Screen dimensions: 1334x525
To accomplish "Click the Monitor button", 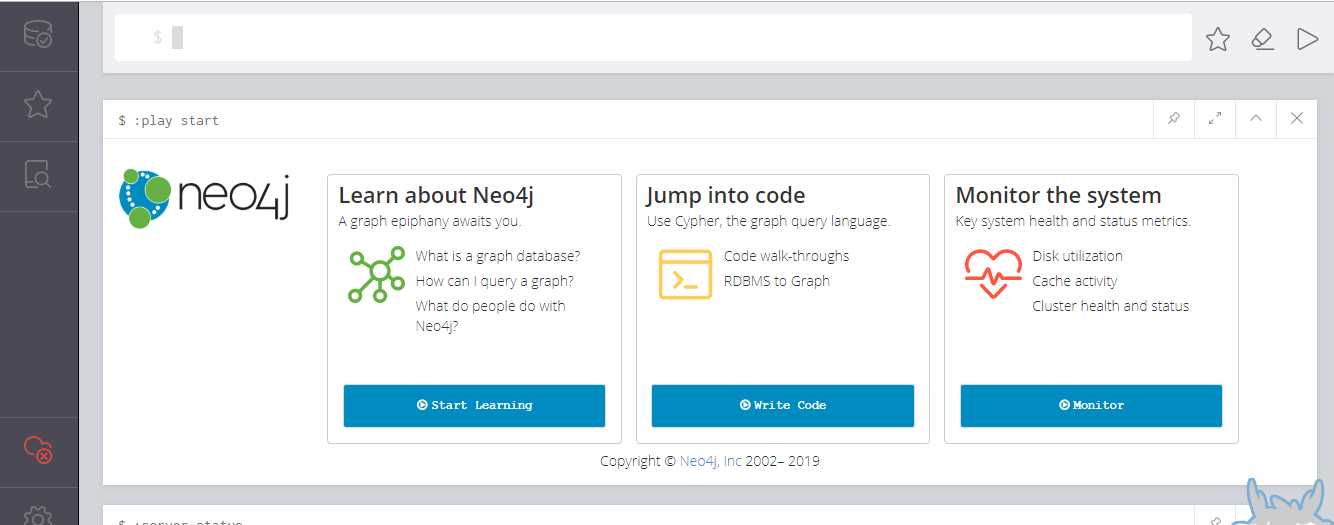I will (x=1091, y=406).
